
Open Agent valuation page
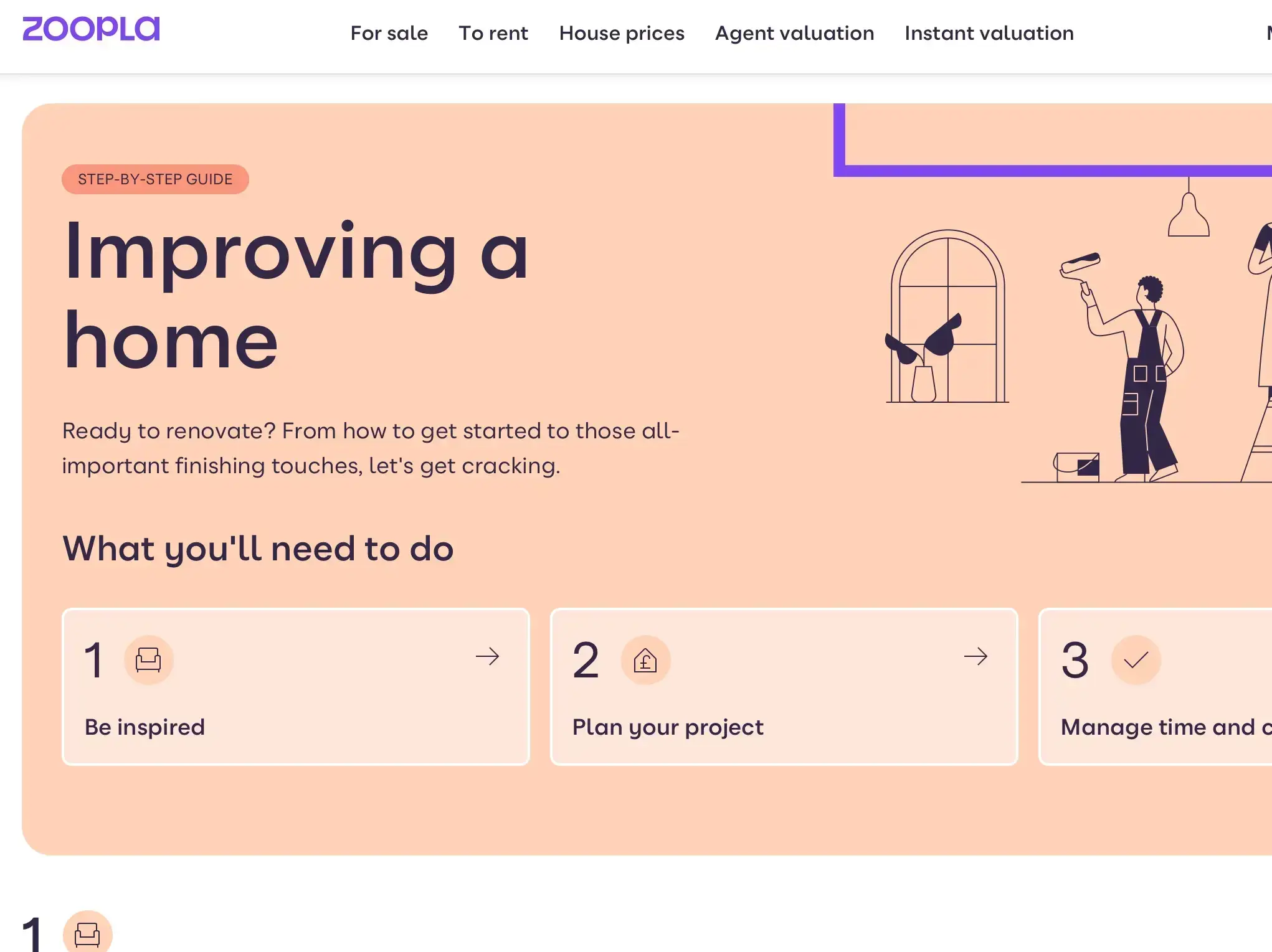click(794, 33)
